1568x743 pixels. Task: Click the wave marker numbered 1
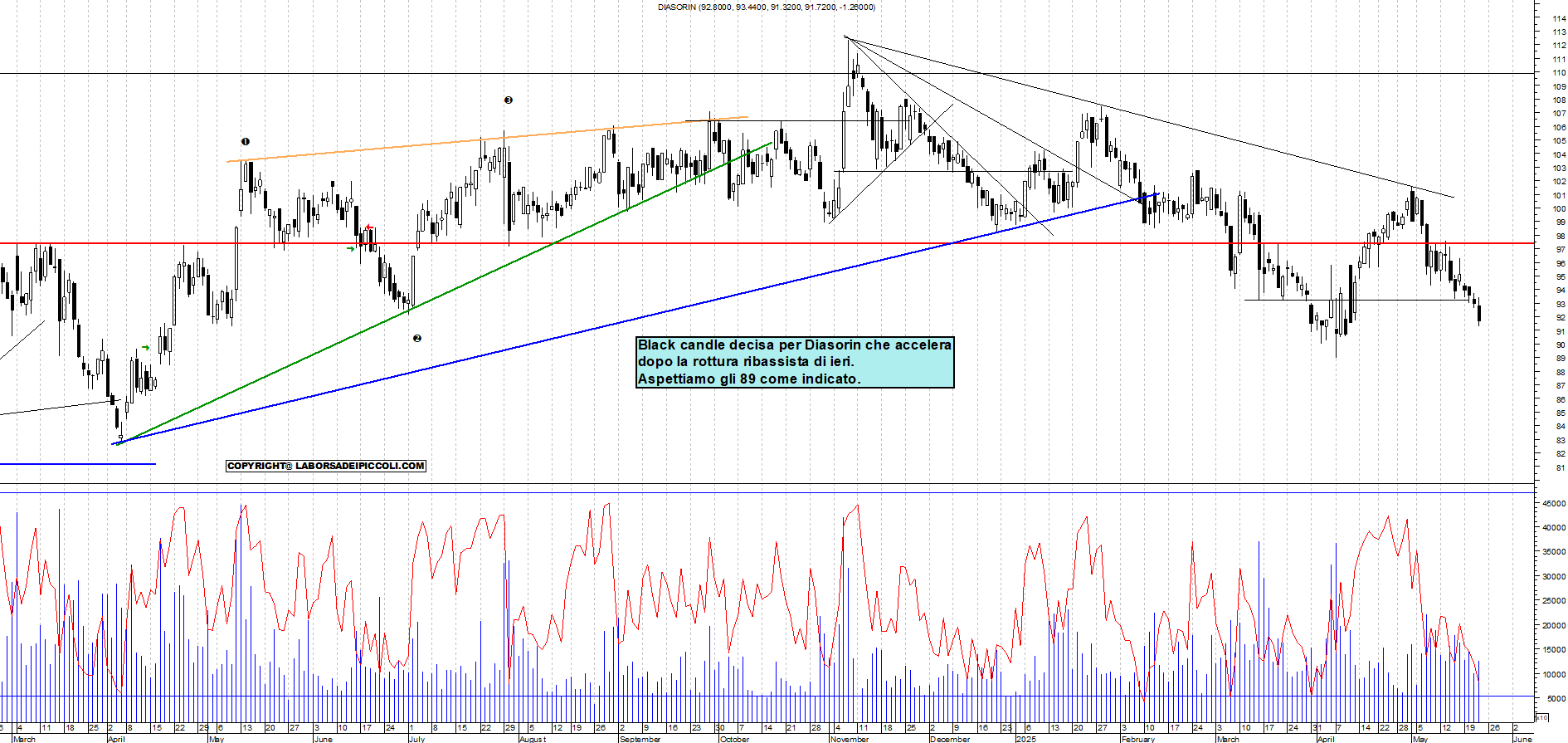(245, 141)
